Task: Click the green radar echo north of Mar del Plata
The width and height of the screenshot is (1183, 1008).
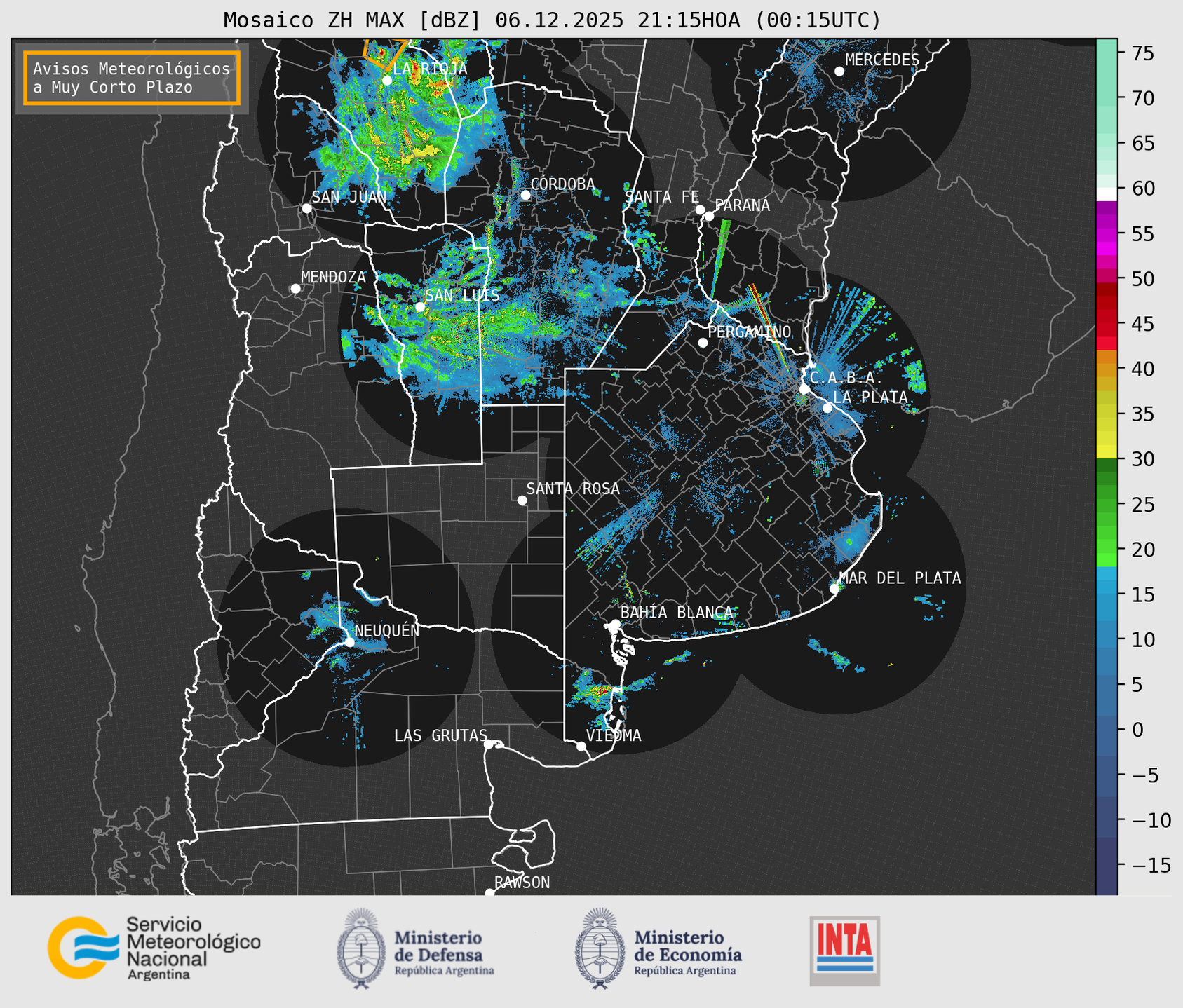Action: coord(851,542)
